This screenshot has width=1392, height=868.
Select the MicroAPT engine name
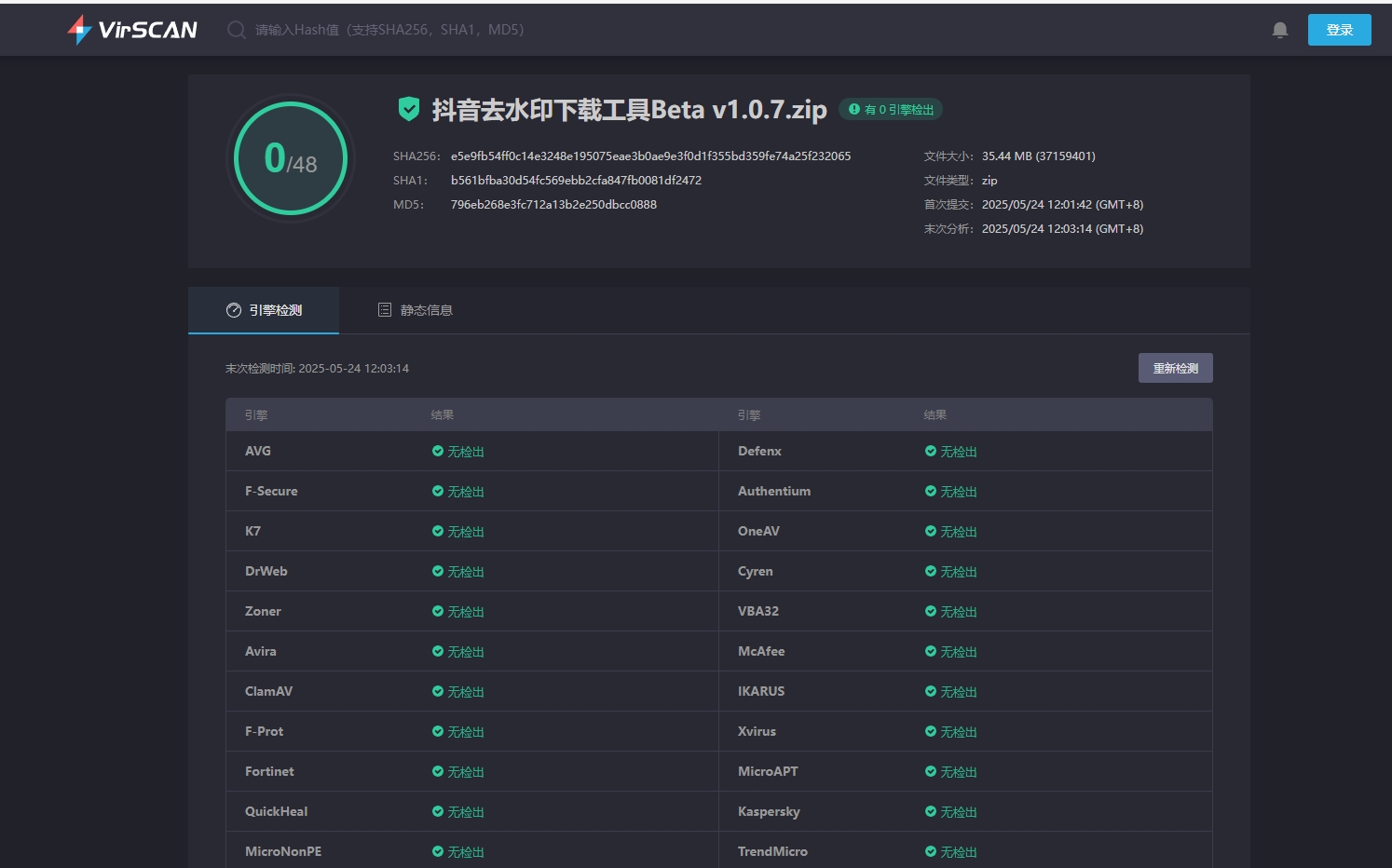[x=768, y=771]
